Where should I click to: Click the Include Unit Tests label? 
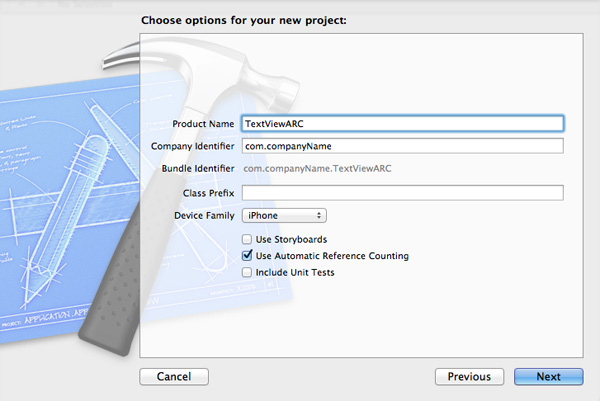pyautogui.click(x=295, y=272)
